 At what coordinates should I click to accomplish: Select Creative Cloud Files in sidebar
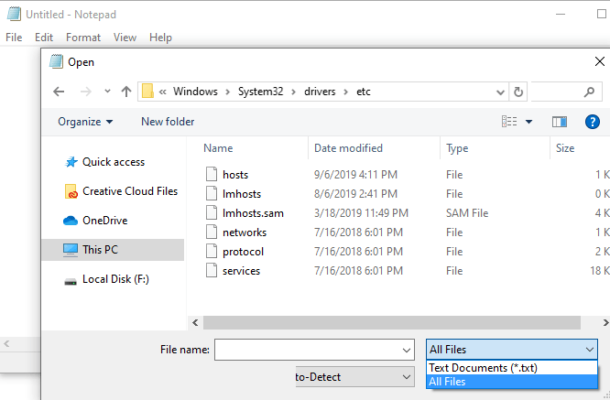[129, 191]
